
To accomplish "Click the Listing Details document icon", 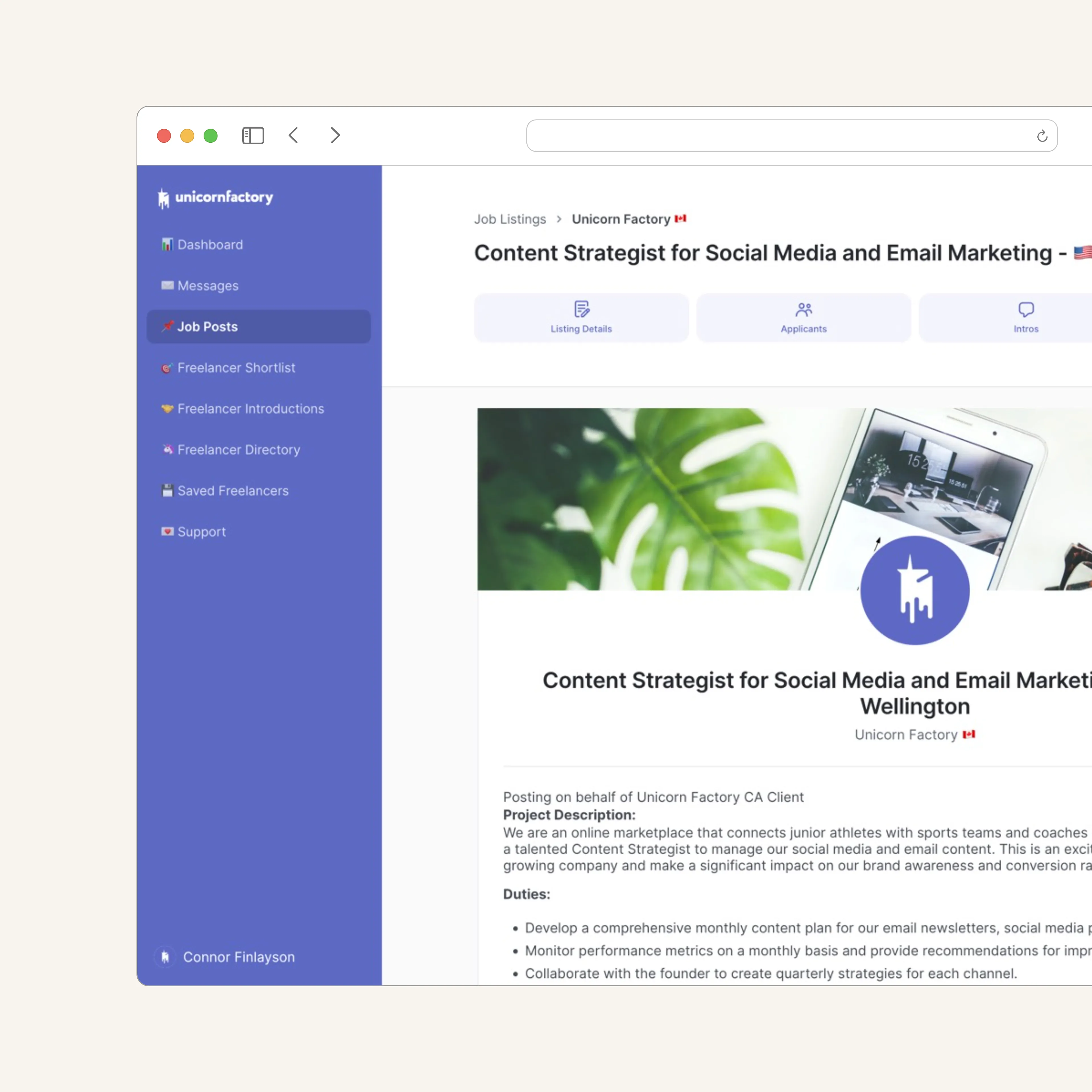I will tap(582, 309).
